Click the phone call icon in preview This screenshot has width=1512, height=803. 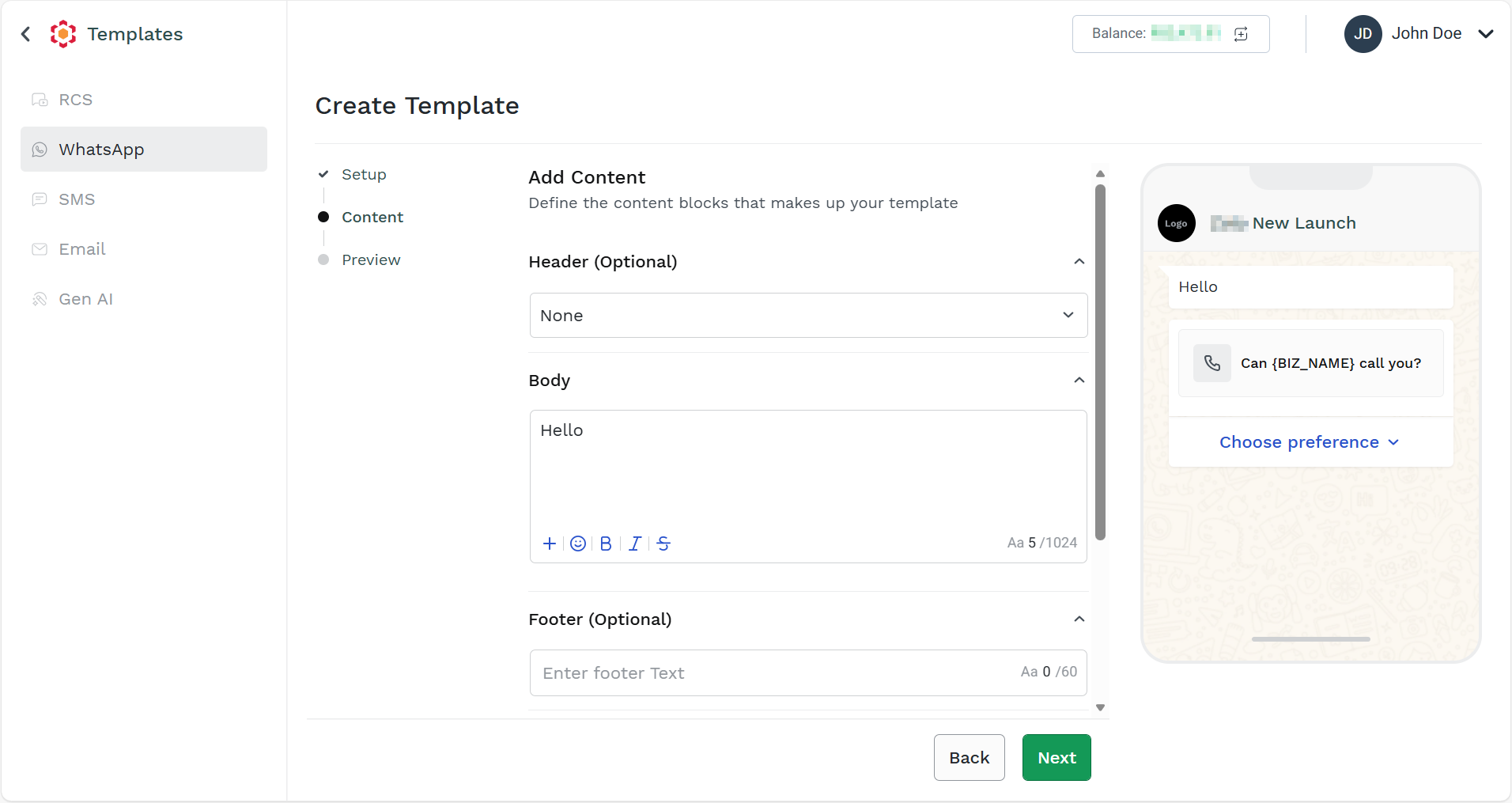click(1212, 363)
